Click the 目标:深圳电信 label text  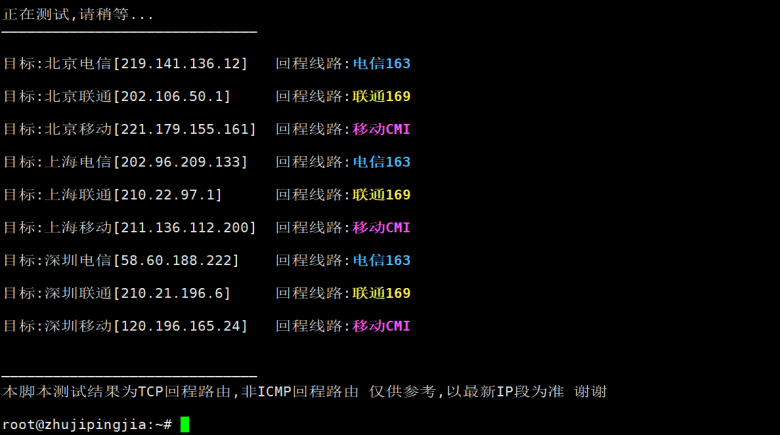coord(57,261)
